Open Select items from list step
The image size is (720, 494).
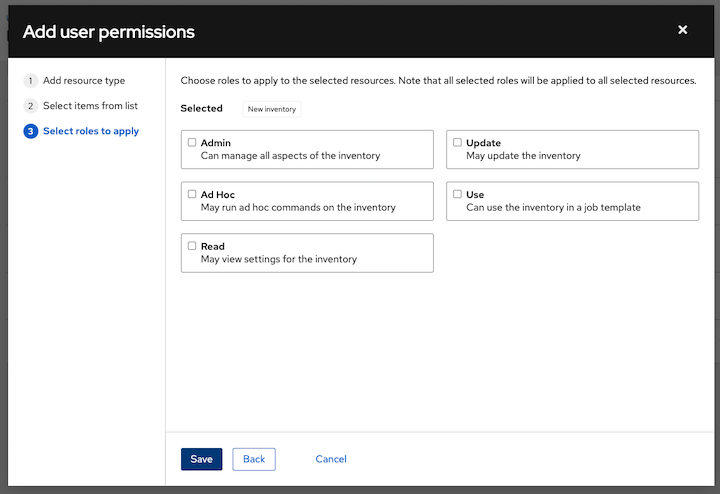click(90, 105)
